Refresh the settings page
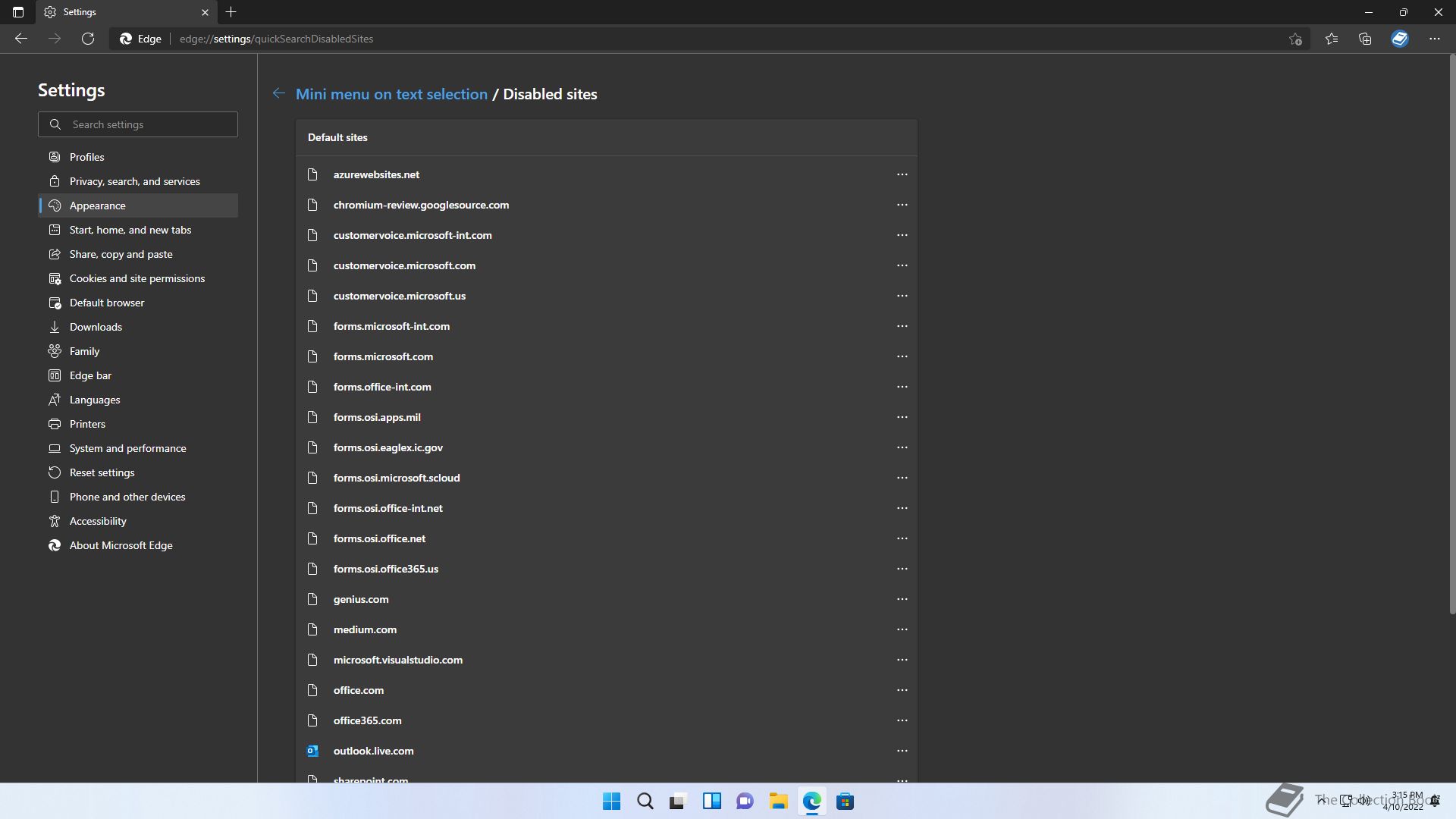Screen dimensions: 1456x819 (88, 39)
